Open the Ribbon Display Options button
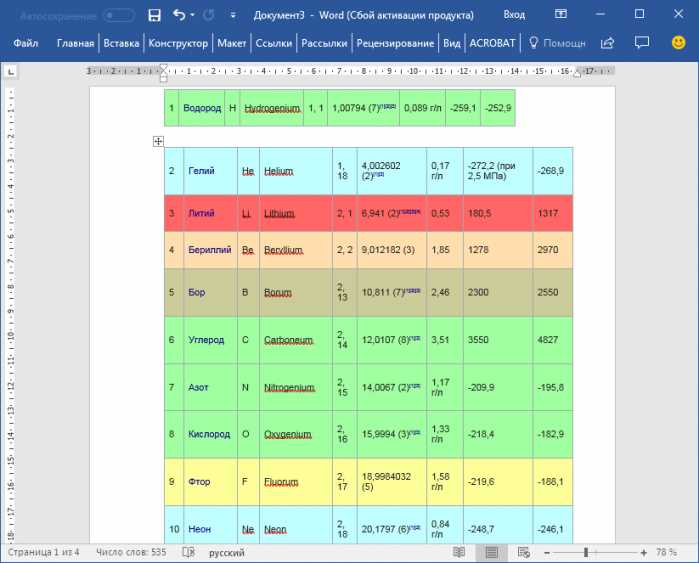 point(561,14)
